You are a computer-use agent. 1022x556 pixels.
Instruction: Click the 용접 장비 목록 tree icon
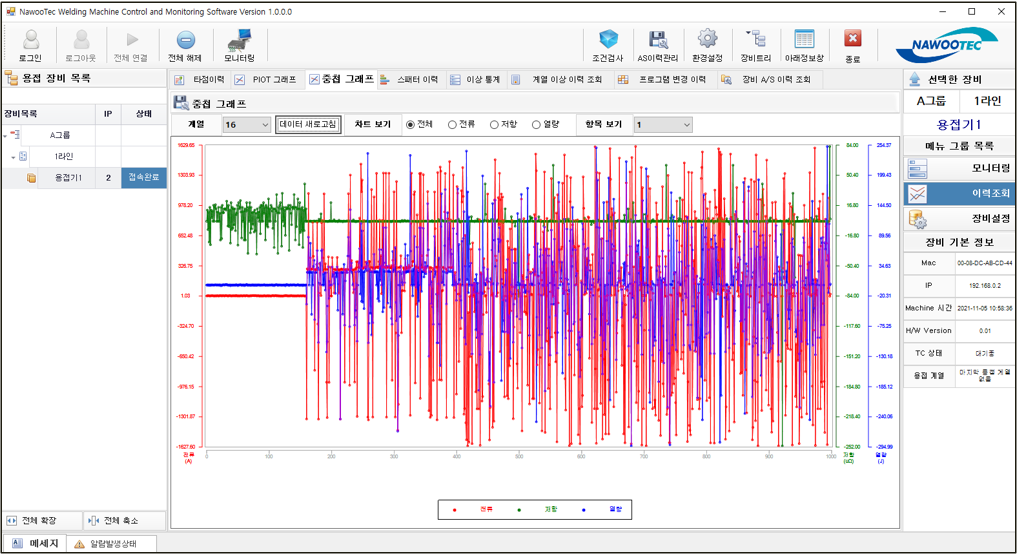tap(11, 79)
